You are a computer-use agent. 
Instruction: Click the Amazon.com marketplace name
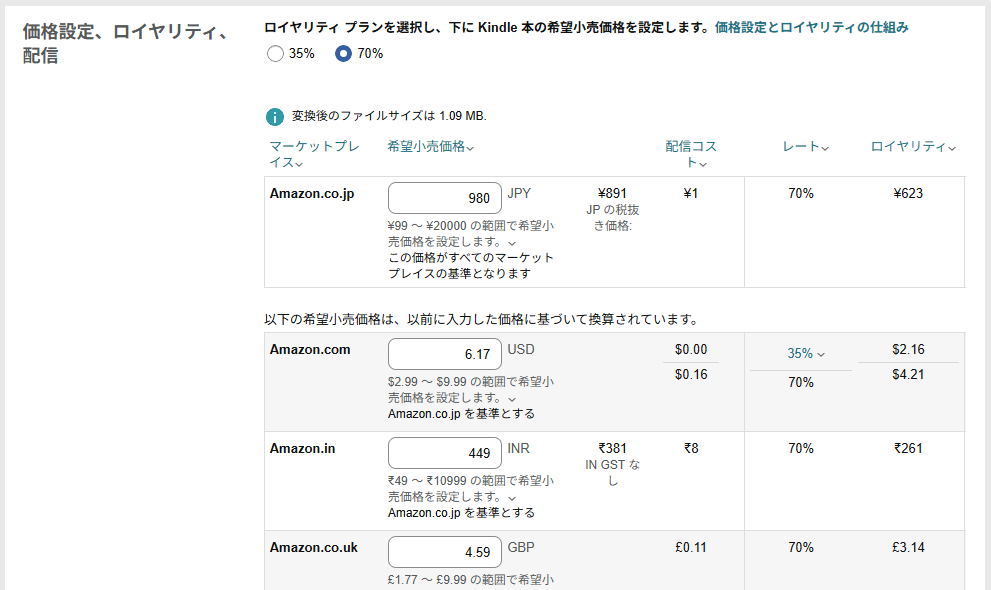(x=310, y=350)
